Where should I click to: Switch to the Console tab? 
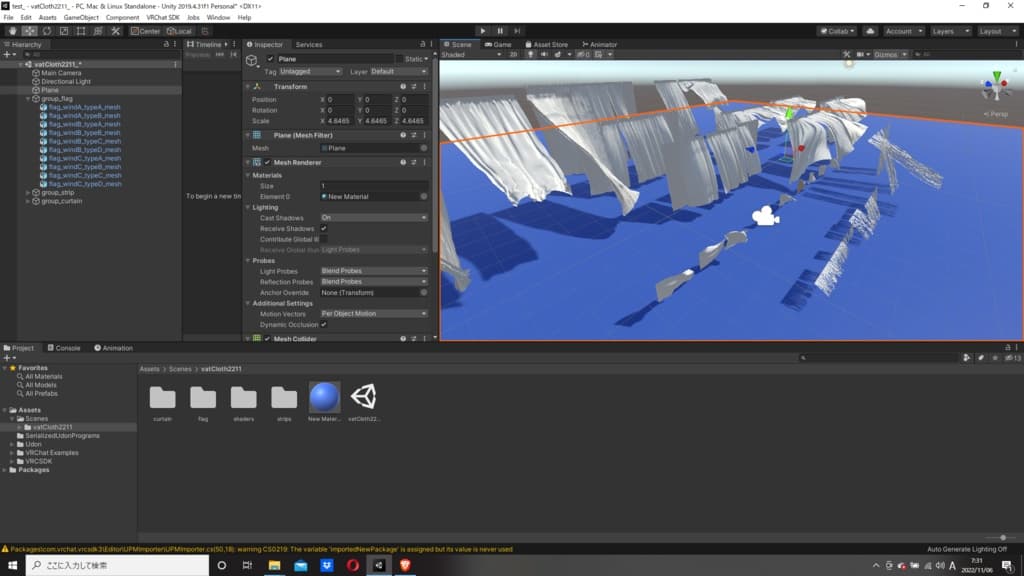pos(63,348)
